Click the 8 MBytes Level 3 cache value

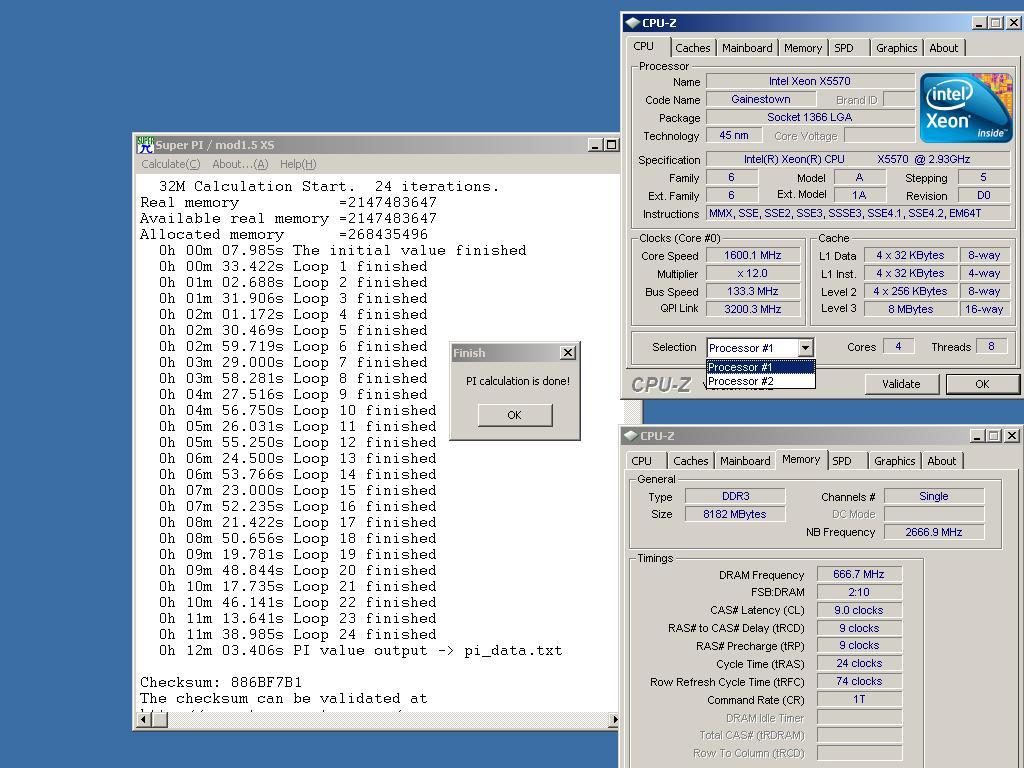(910, 309)
